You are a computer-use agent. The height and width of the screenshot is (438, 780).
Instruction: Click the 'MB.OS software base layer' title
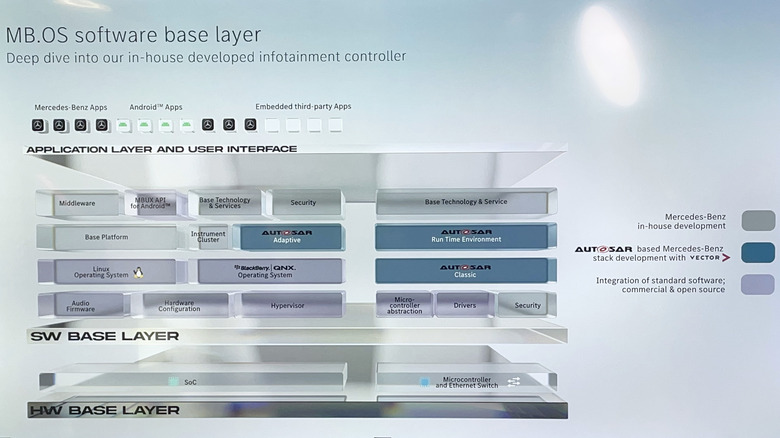coord(133,35)
